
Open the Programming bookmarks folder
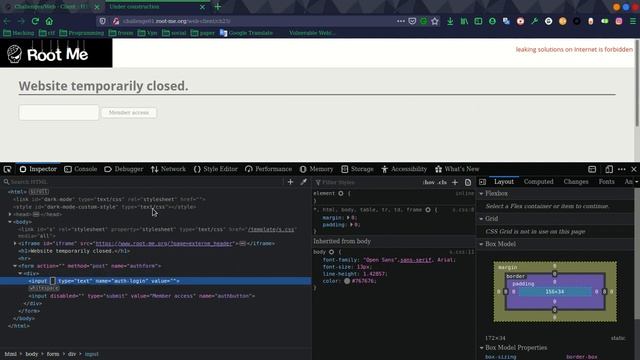coord(82,33)
